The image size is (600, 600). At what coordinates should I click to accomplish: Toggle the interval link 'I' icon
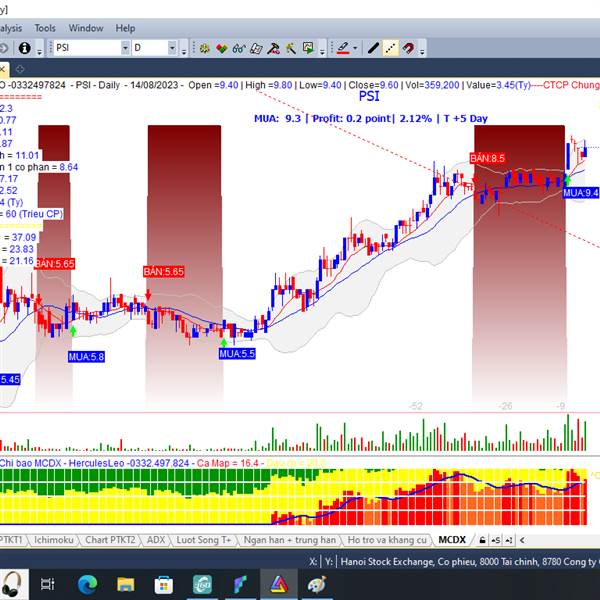pos(509,540)
